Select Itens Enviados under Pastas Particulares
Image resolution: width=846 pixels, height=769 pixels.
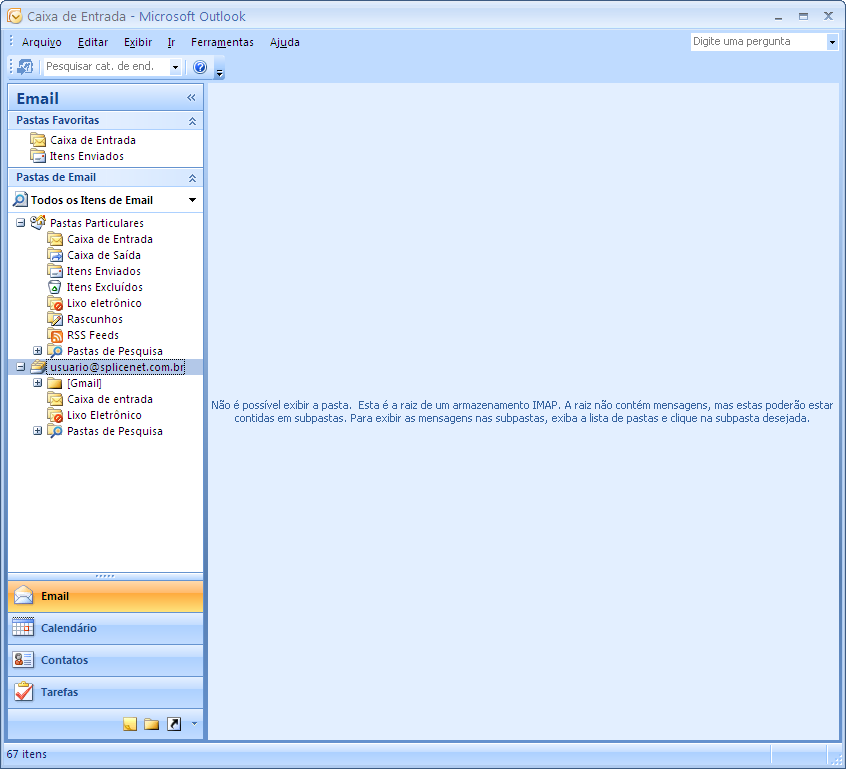[104, 271]
